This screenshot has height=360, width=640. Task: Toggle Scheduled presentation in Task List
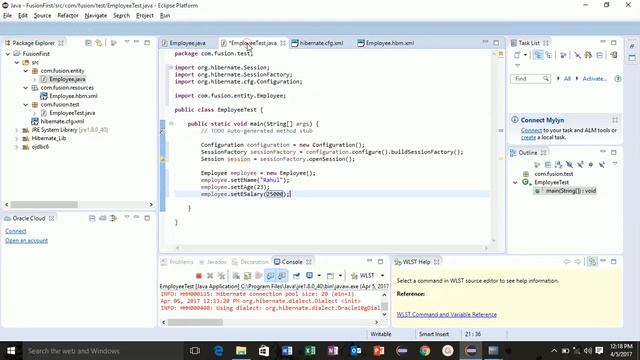(549, 55)
